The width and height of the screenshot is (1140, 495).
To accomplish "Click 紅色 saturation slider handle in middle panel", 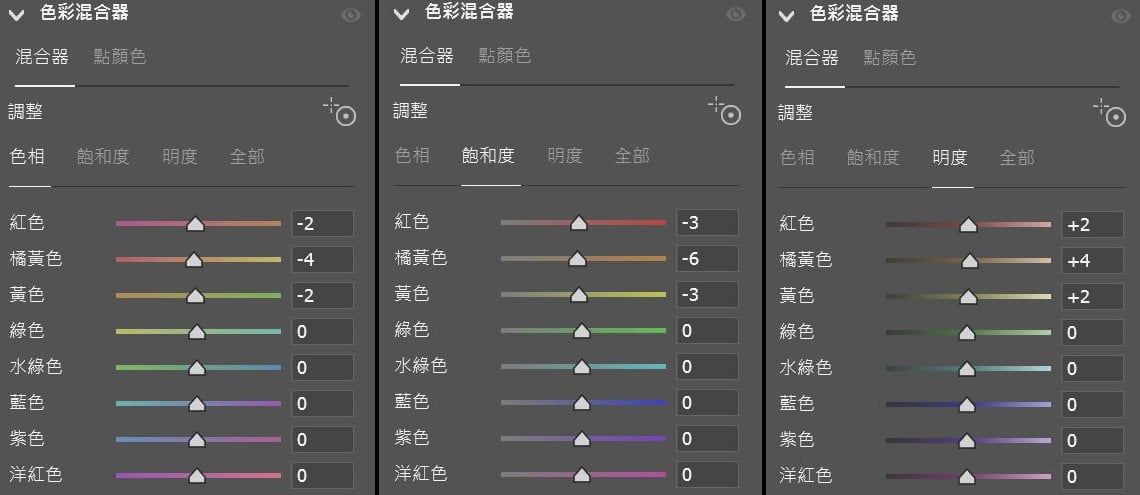I will coord(578,223).
